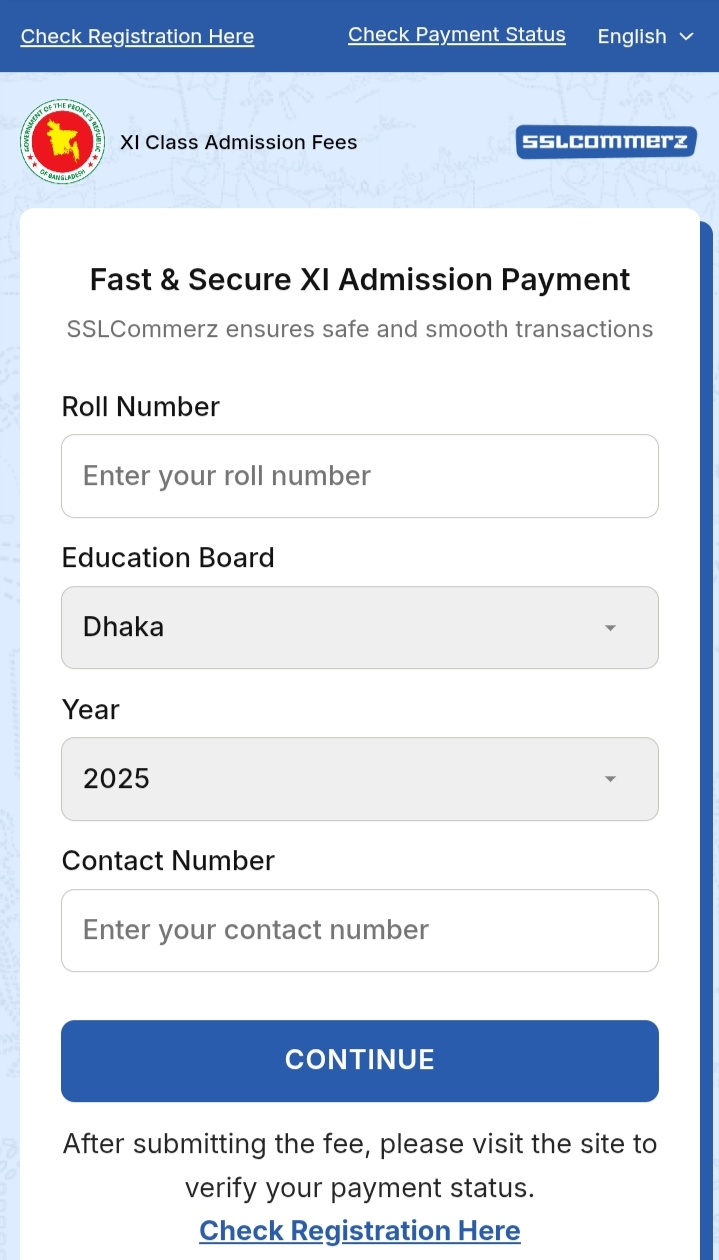Screen dimensions: 719x1260
Task: Click the Education Board dropdown arrow
Action: pos(610,628)
